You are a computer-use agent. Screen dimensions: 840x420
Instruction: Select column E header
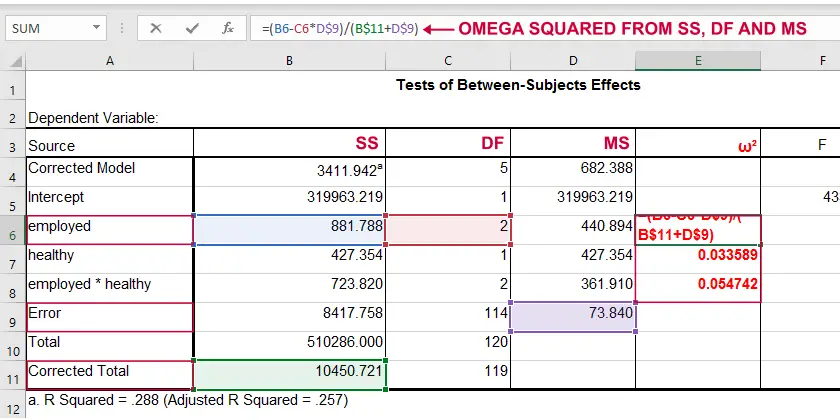698,61
